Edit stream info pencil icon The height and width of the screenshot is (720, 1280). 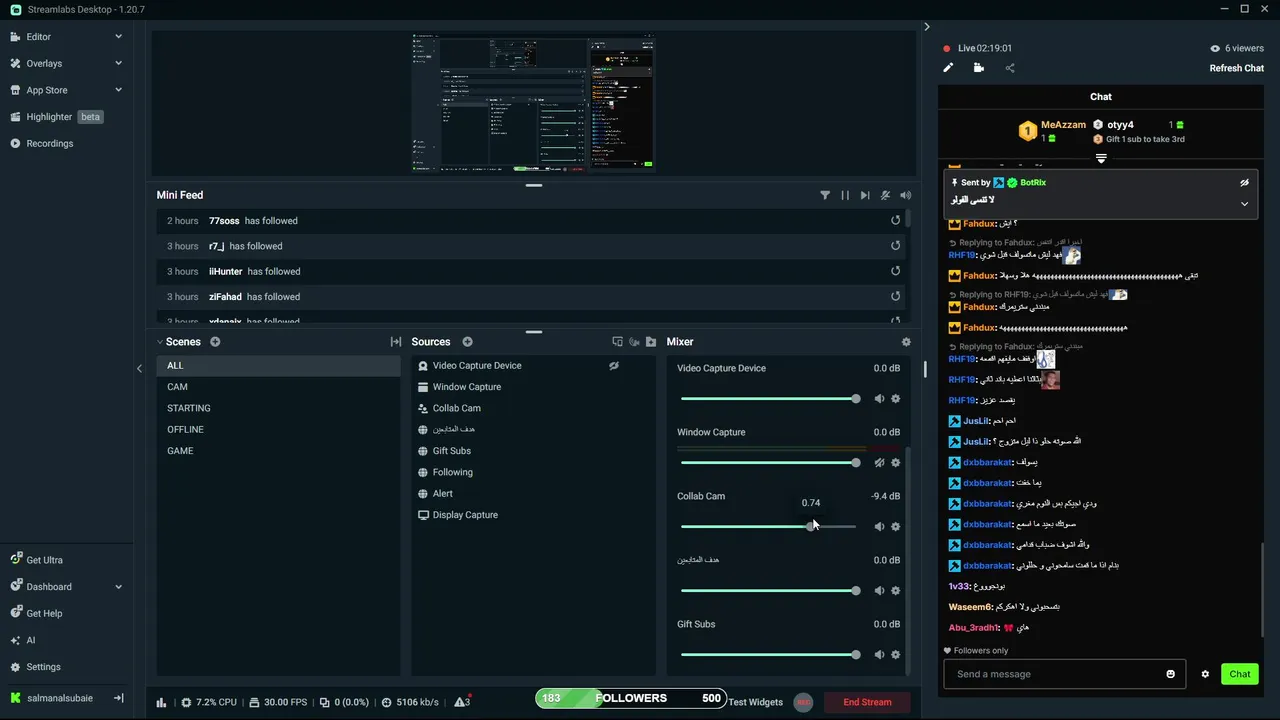tap(948, 68)
